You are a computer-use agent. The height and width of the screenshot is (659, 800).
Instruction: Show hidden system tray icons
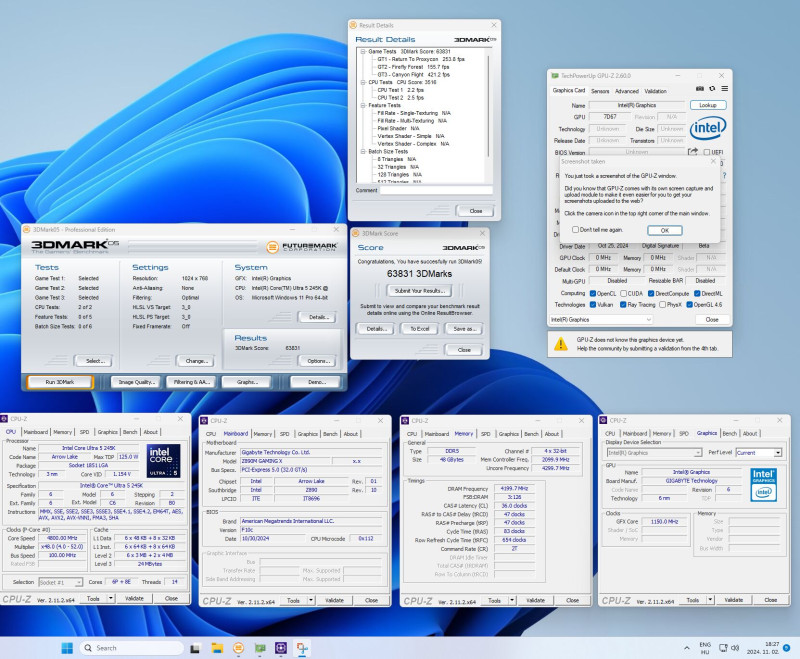tap(687, 648)
